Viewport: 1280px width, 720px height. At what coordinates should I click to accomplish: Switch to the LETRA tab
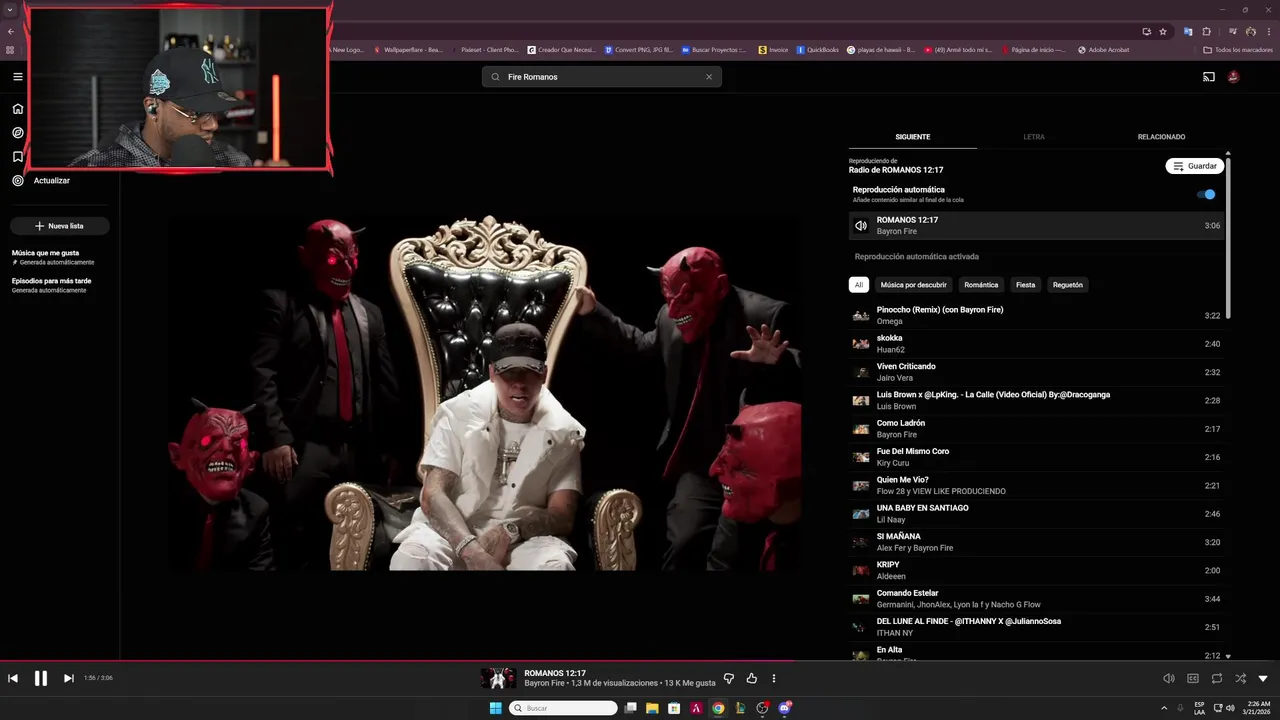coord(1034,137)
